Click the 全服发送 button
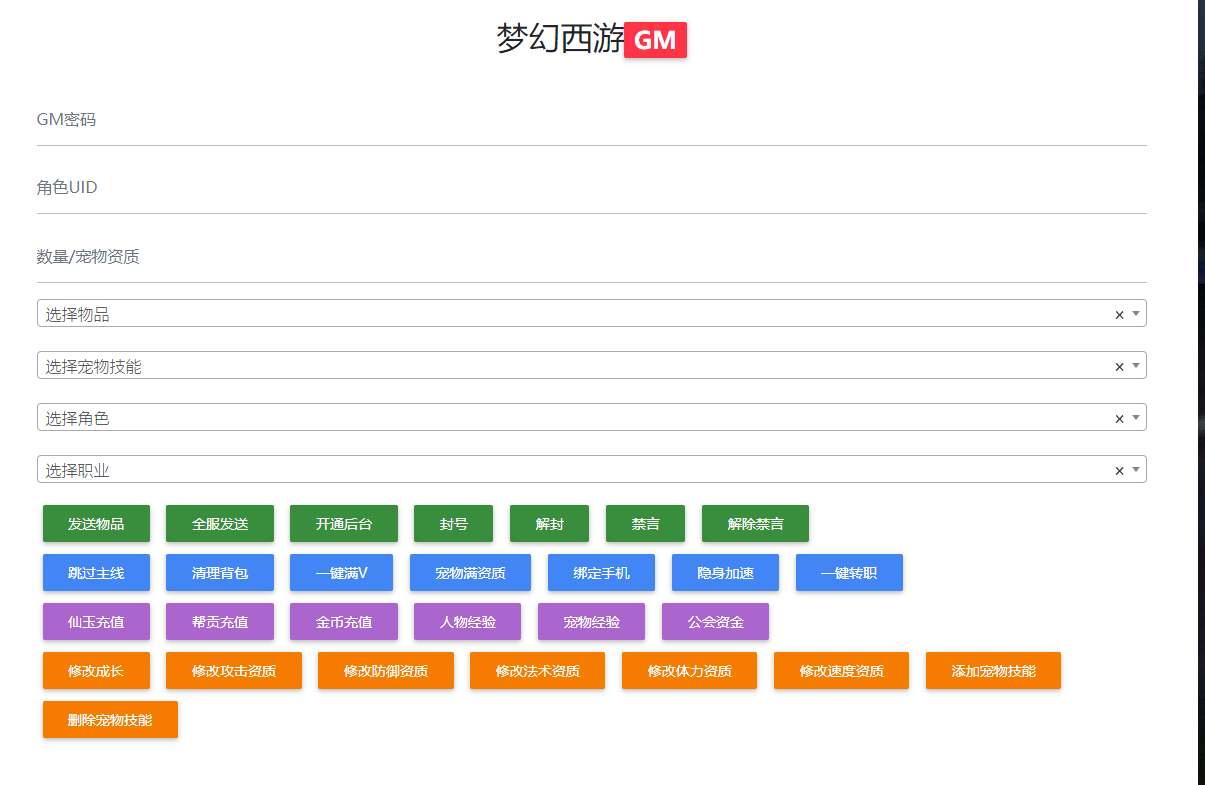The width and height of the screenshot is (1205, 785). pyautogui.click(x=220, y=524)
